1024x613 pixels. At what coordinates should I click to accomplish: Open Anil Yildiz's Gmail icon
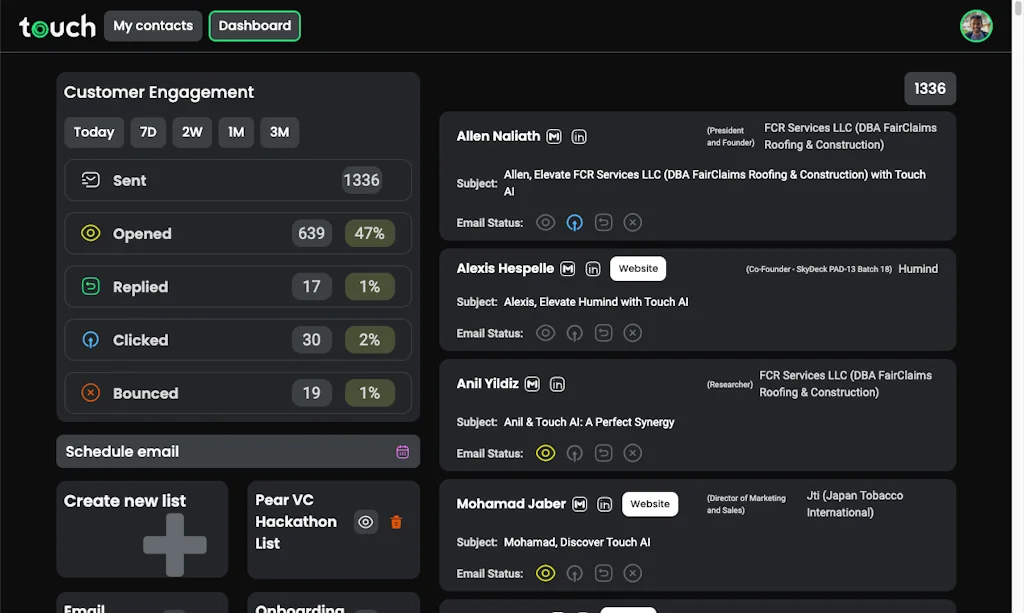(x=533, y=383)
